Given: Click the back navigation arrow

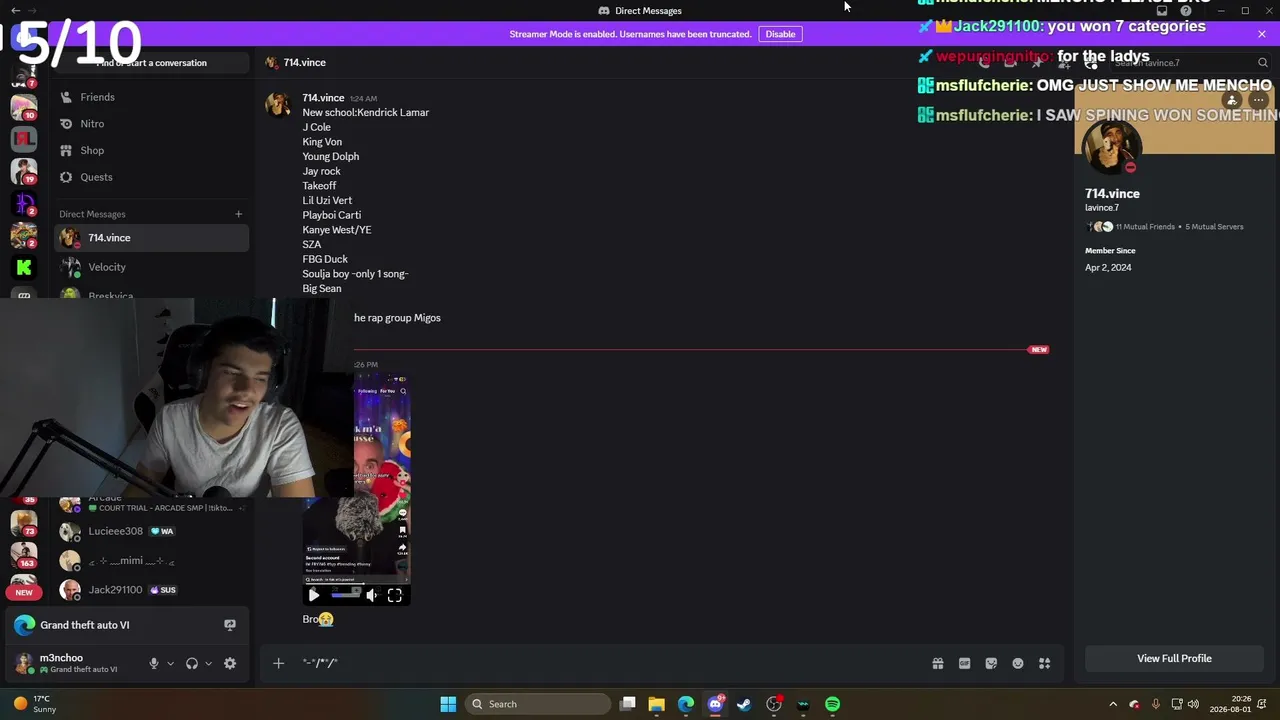Looking at the screenshot, I should click(x=15, y=11).
